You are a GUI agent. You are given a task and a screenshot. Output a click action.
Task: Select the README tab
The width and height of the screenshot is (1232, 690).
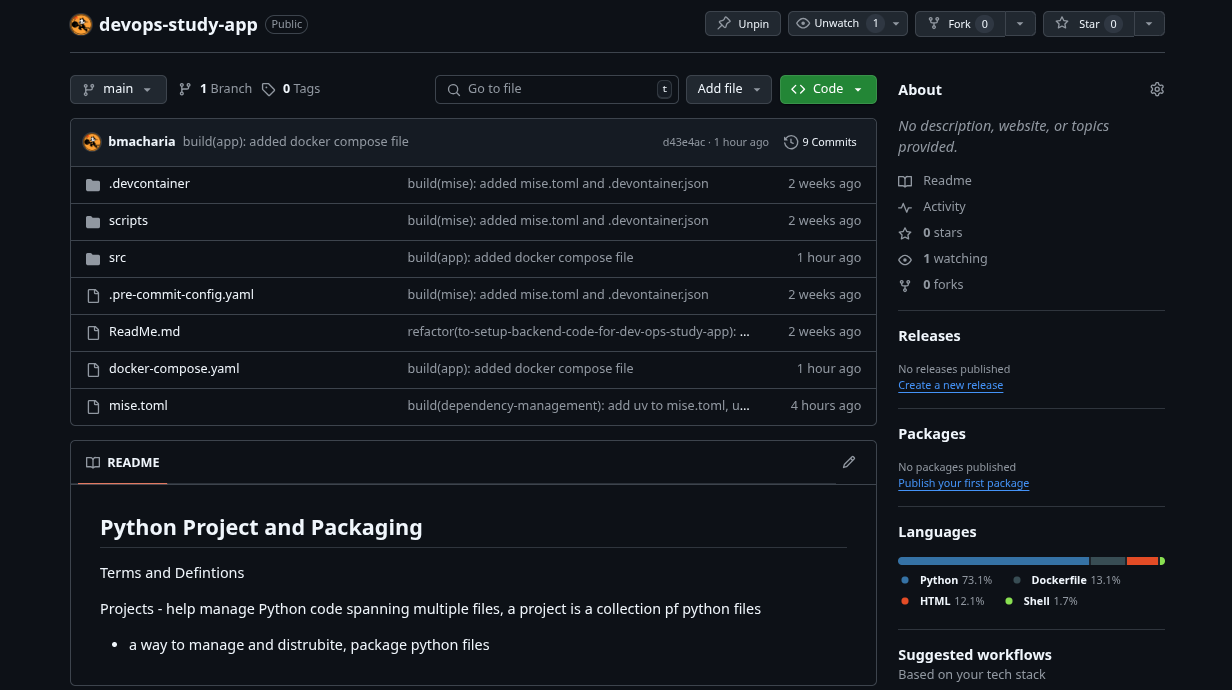click(122, 463)
